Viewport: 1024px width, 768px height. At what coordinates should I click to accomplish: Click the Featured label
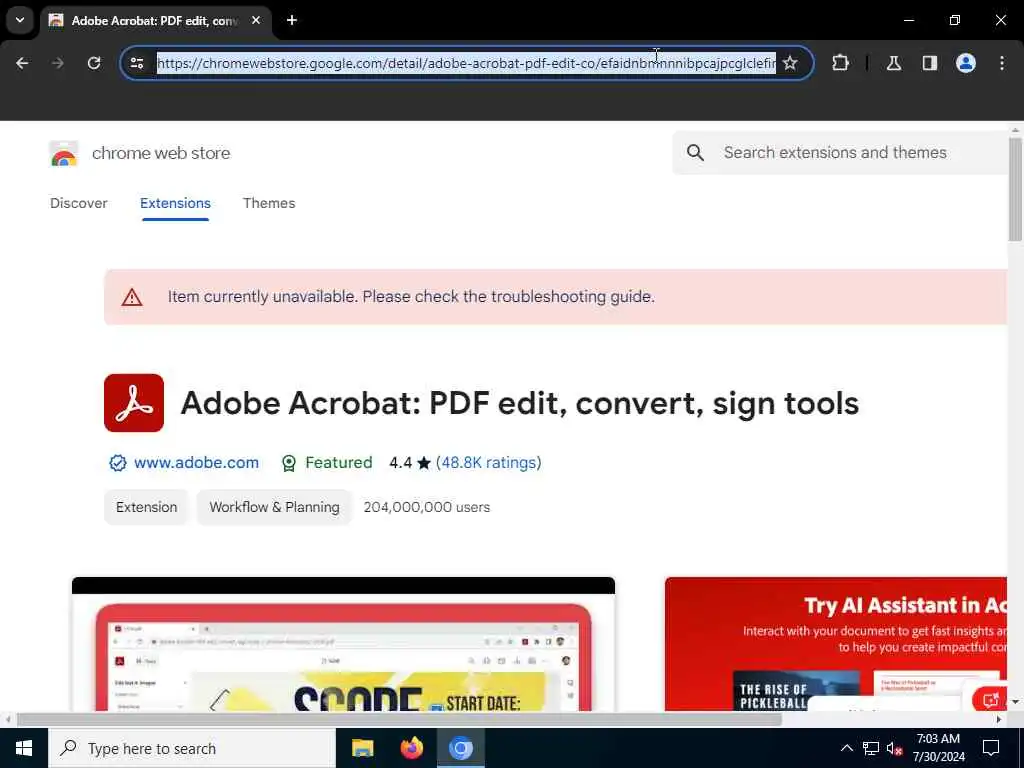coord(339,462)
